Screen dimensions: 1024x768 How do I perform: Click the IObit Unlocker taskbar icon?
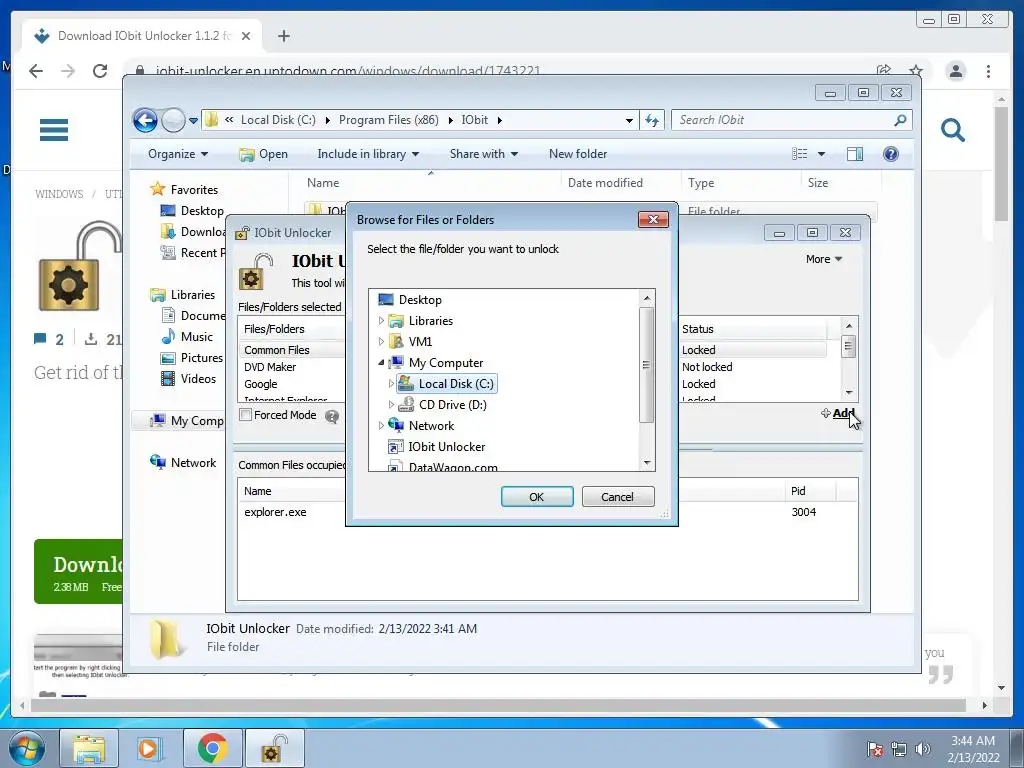point(274,748)
